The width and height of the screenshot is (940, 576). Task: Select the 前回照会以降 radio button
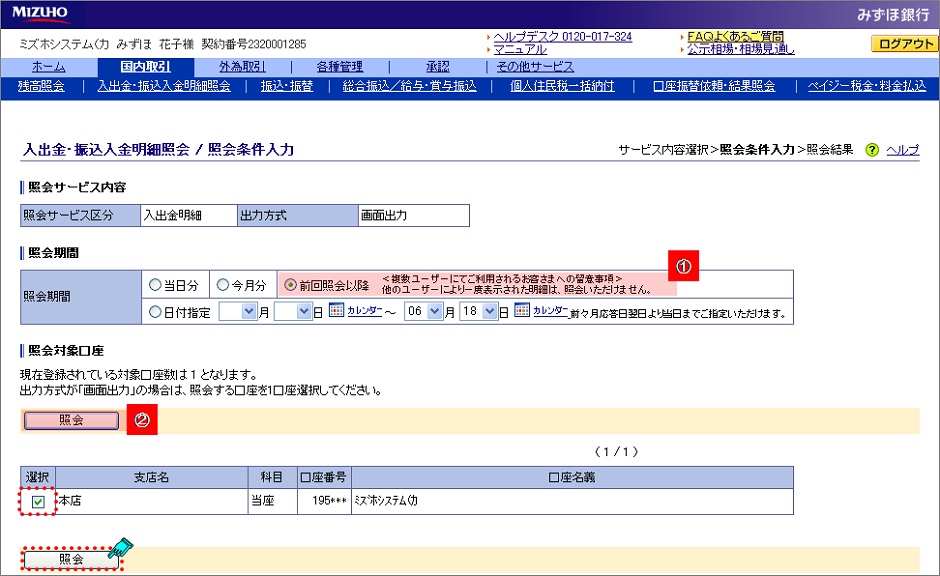click(290, 285)
